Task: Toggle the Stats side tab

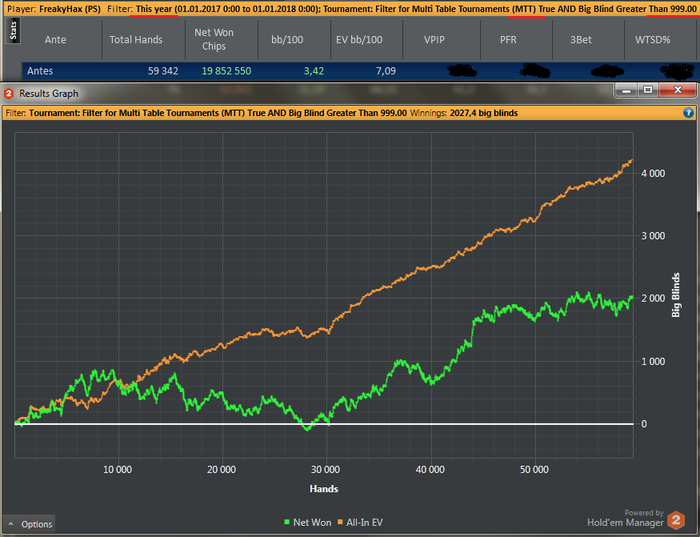Action: pyautogui.click(x=13, y=31)
